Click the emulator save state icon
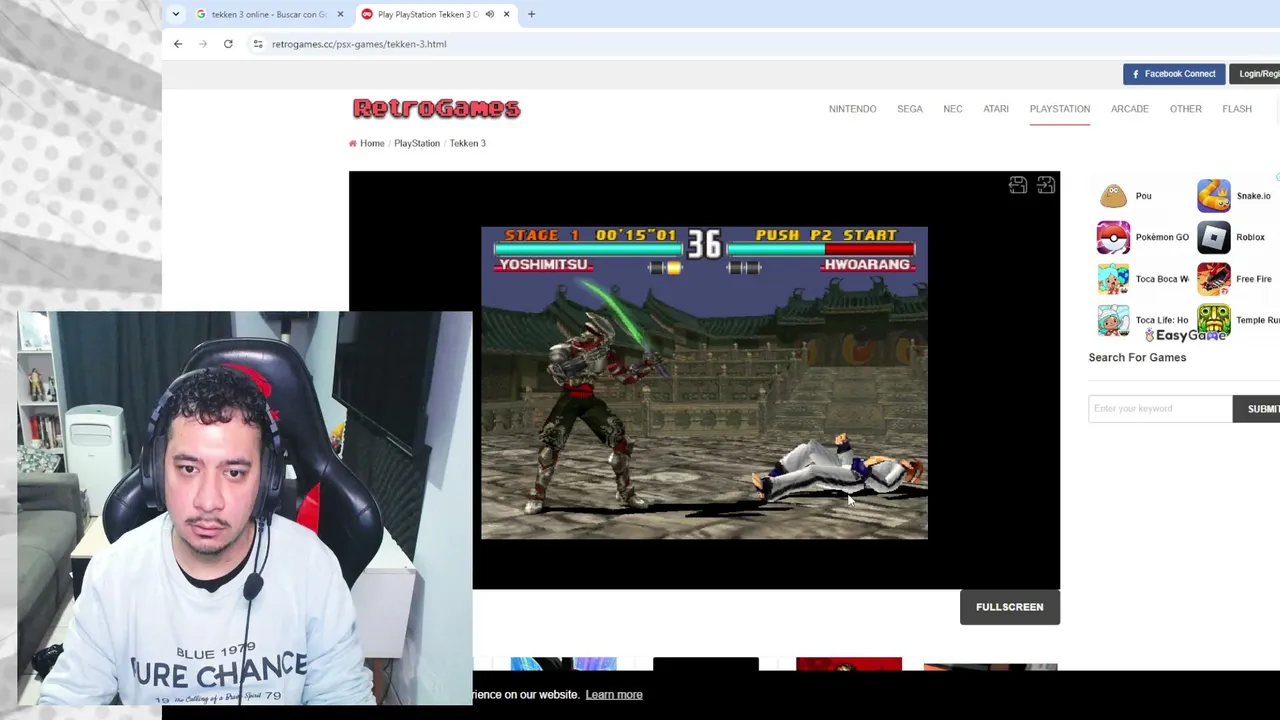Viewport: 1280px width, 720px height. point(1018,185)
